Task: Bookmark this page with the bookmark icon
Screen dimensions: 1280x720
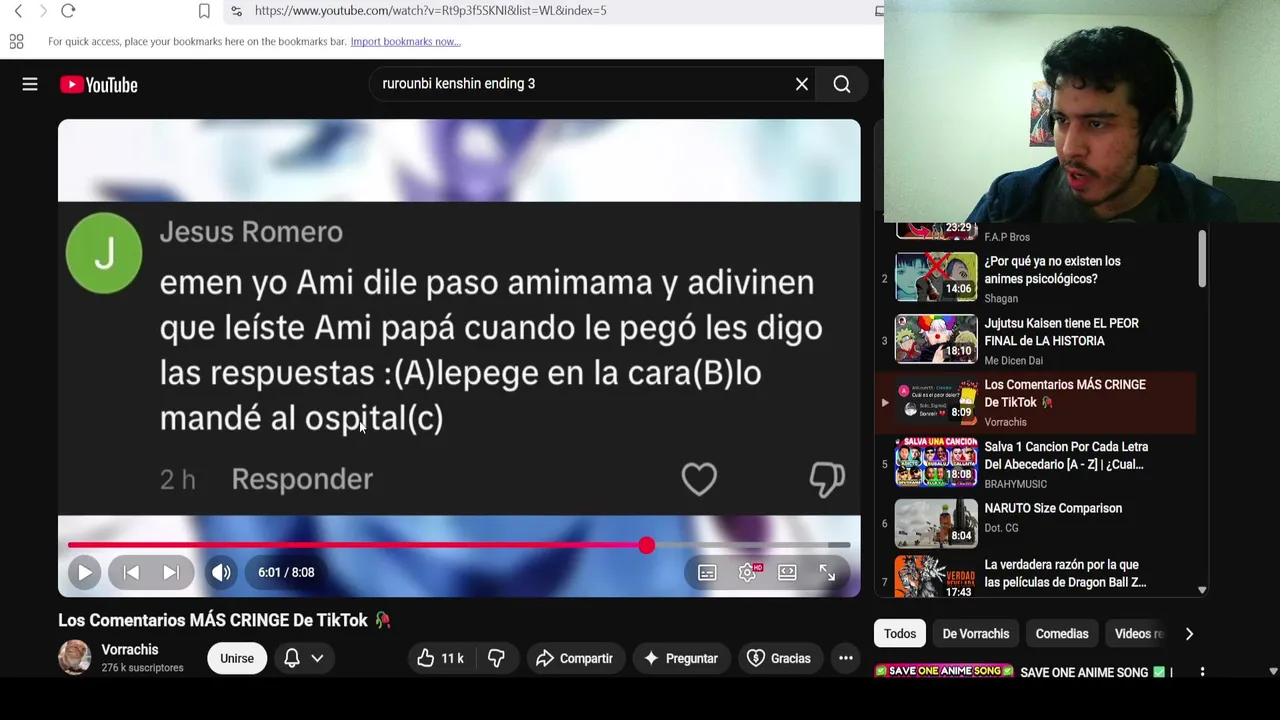Action: [204, 11]
